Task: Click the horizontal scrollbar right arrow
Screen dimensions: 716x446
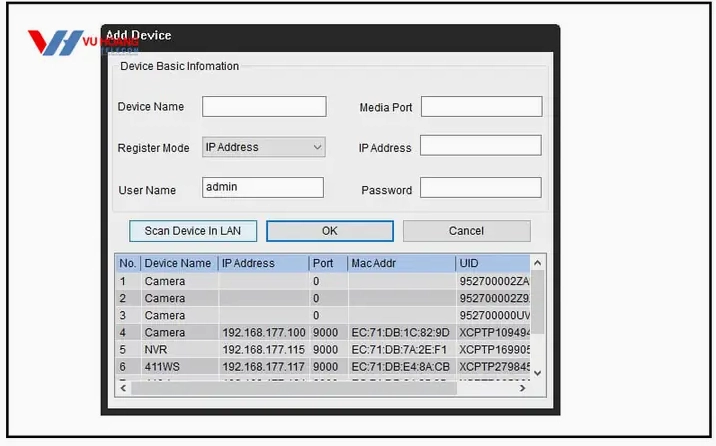Action: [522, 388]
